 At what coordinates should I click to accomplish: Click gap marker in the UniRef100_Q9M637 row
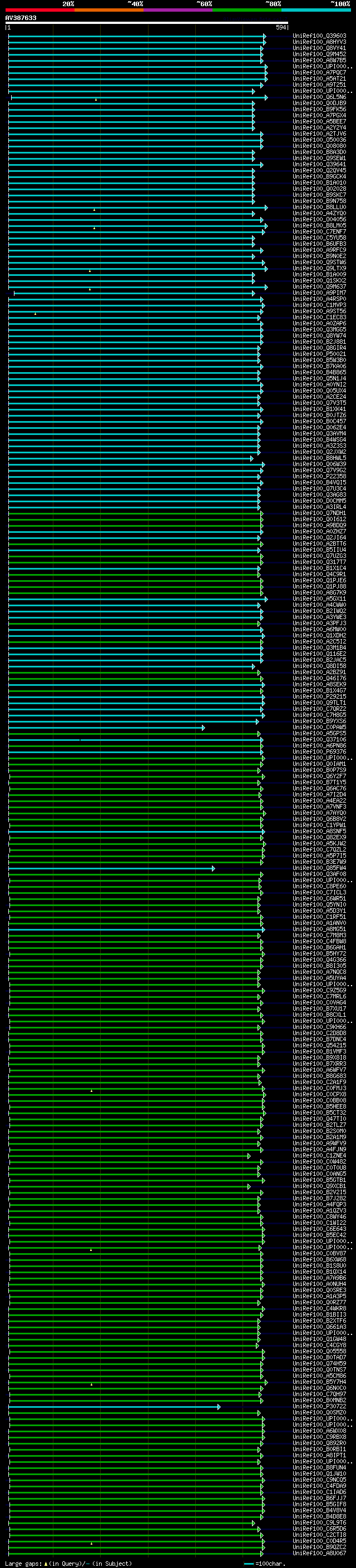[90, 289]
